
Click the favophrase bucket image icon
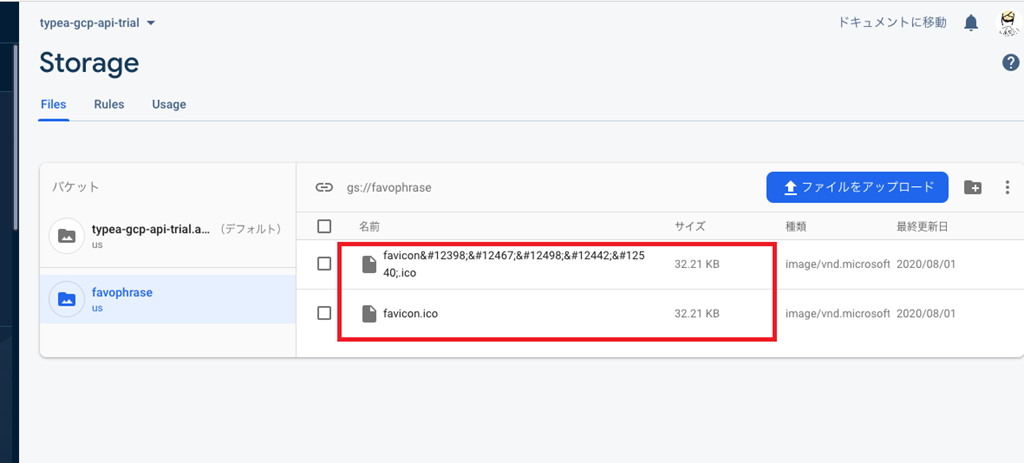[x=66, y=298]
